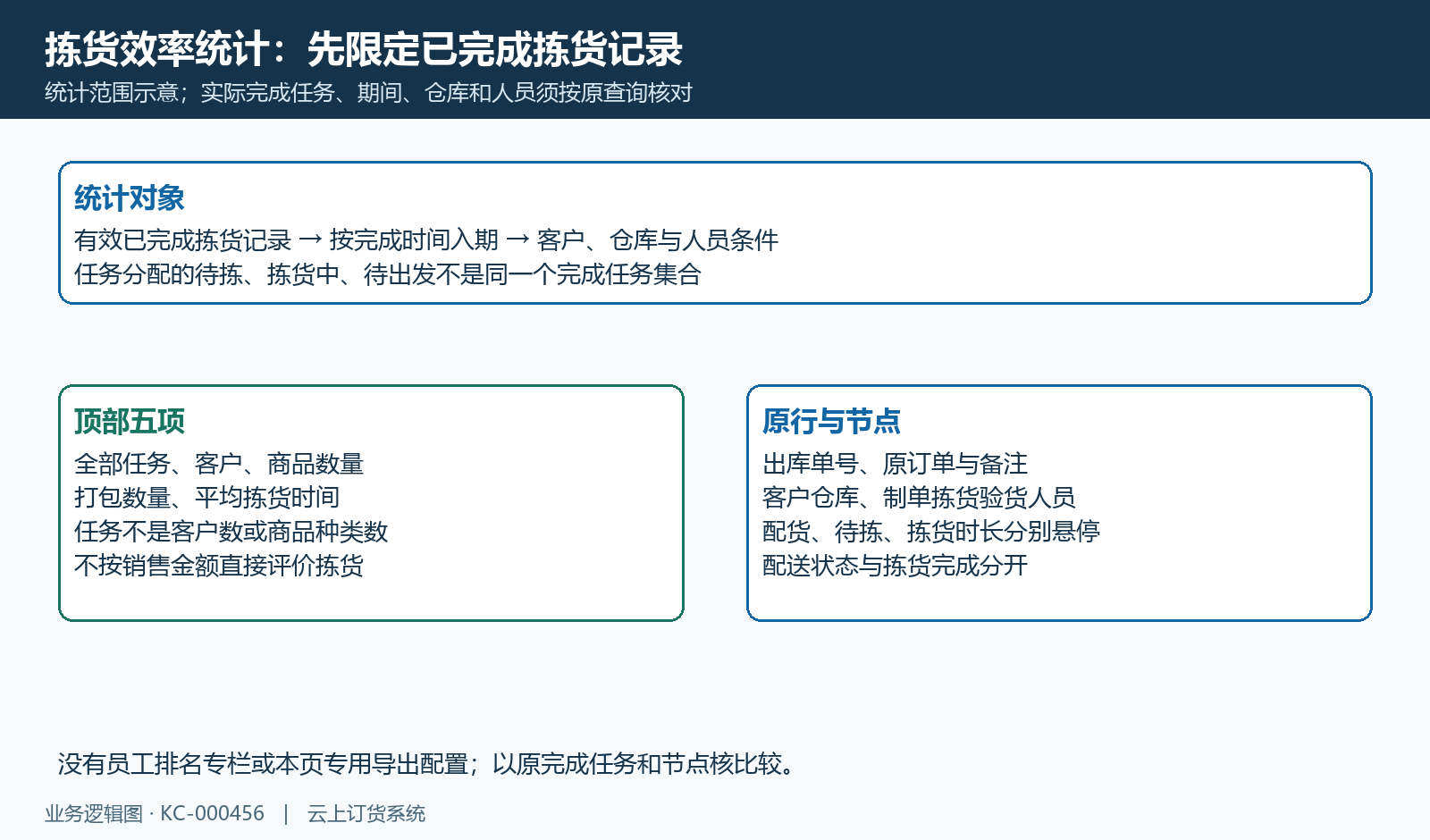Click the "统计对象" heading
This screenshot has height=840, width=1430.
coord(130,198)
